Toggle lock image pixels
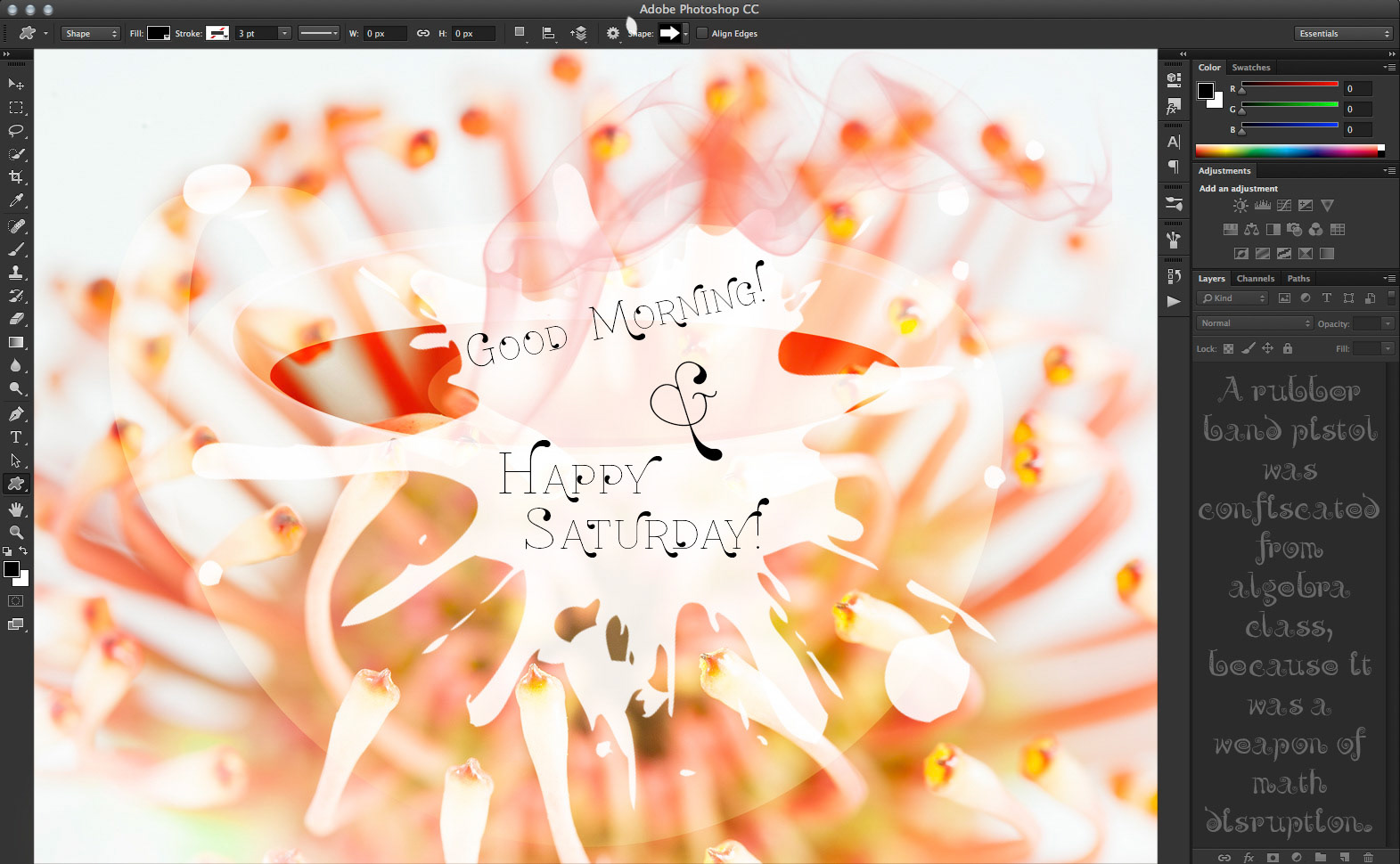The image size is (1400, 864). (1249, 348)
